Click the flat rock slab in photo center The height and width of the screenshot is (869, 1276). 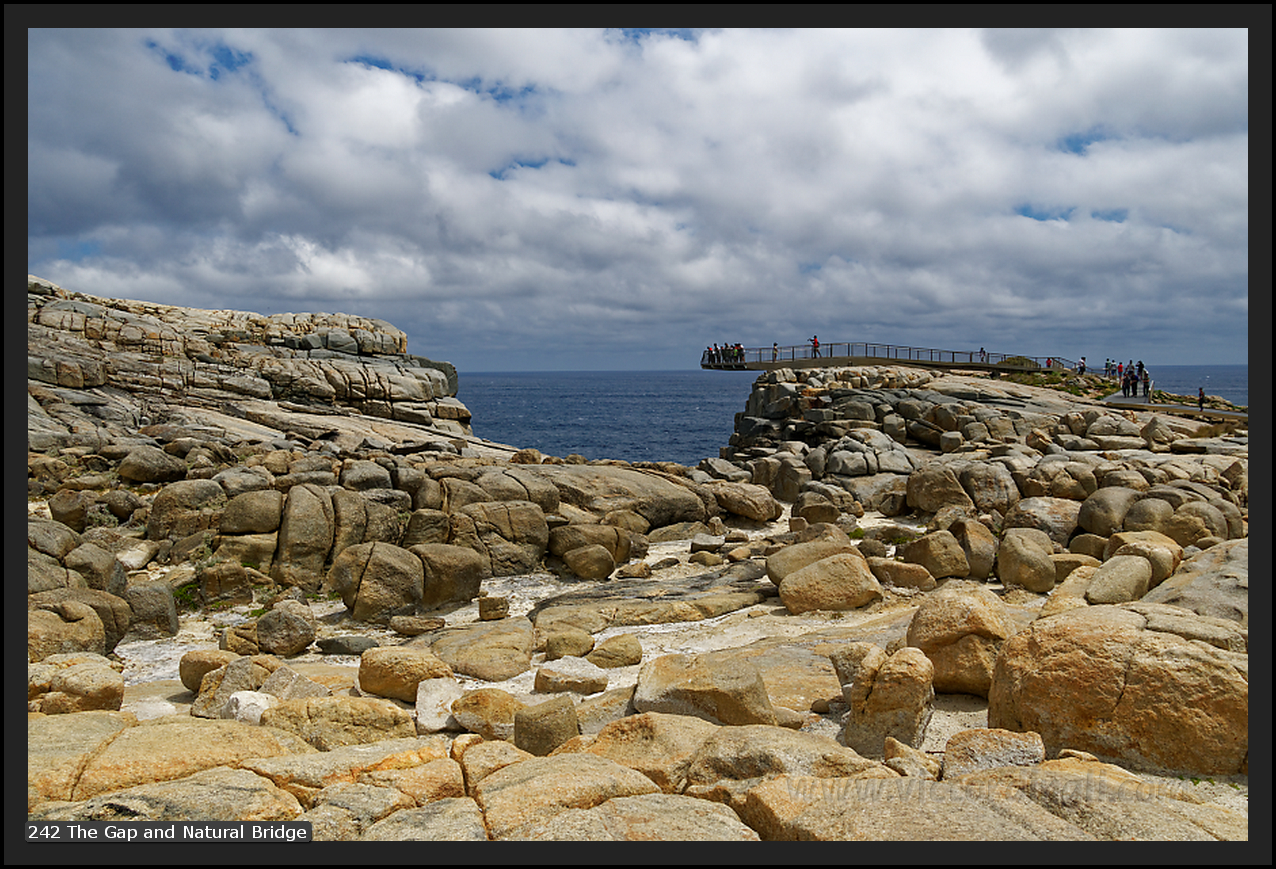650,603
